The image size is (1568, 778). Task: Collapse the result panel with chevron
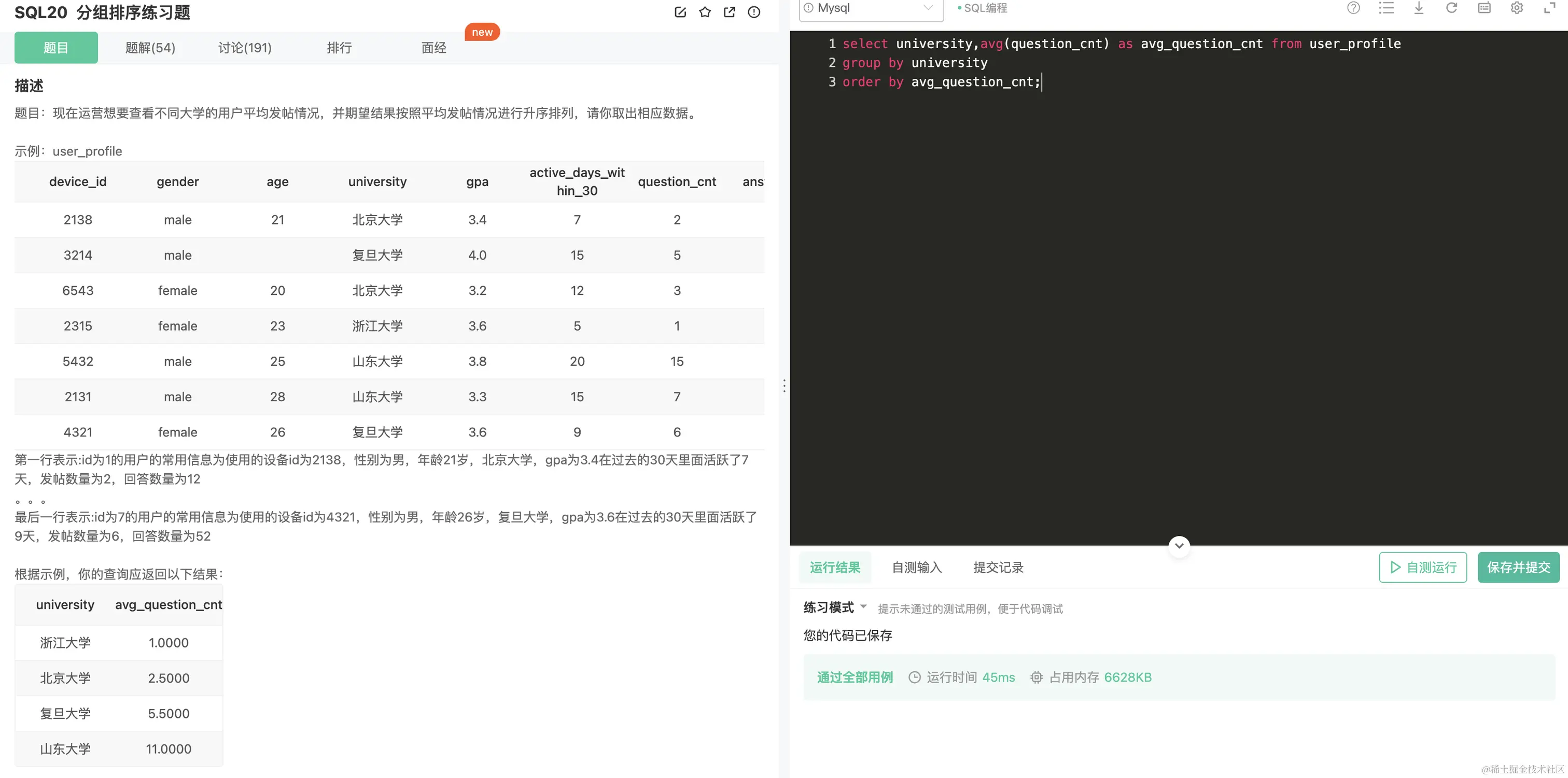[x=1179, y=546]
